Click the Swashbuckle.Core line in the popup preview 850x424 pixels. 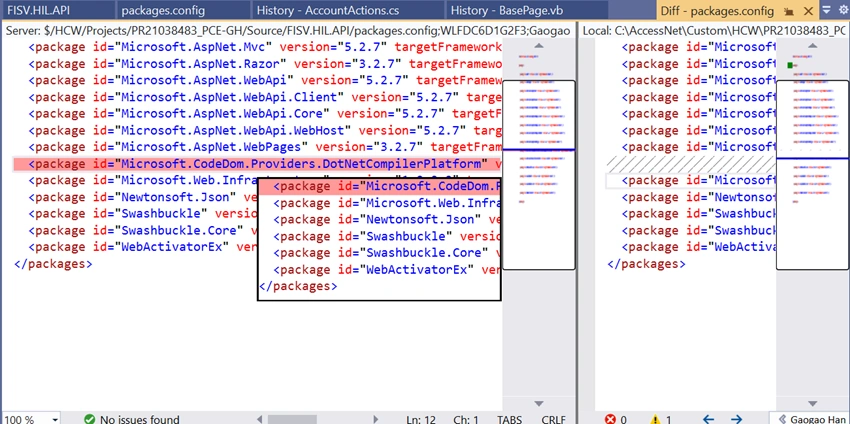coord(387,253)
